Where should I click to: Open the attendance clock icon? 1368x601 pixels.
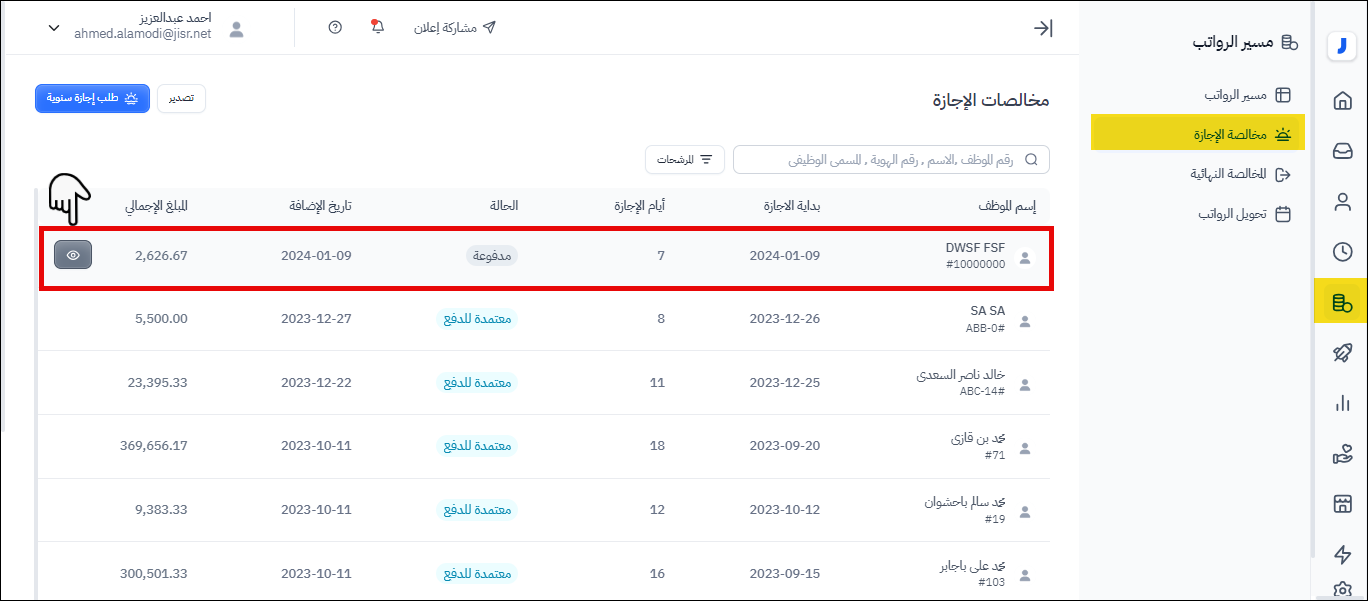click(x=1342, y=252)
